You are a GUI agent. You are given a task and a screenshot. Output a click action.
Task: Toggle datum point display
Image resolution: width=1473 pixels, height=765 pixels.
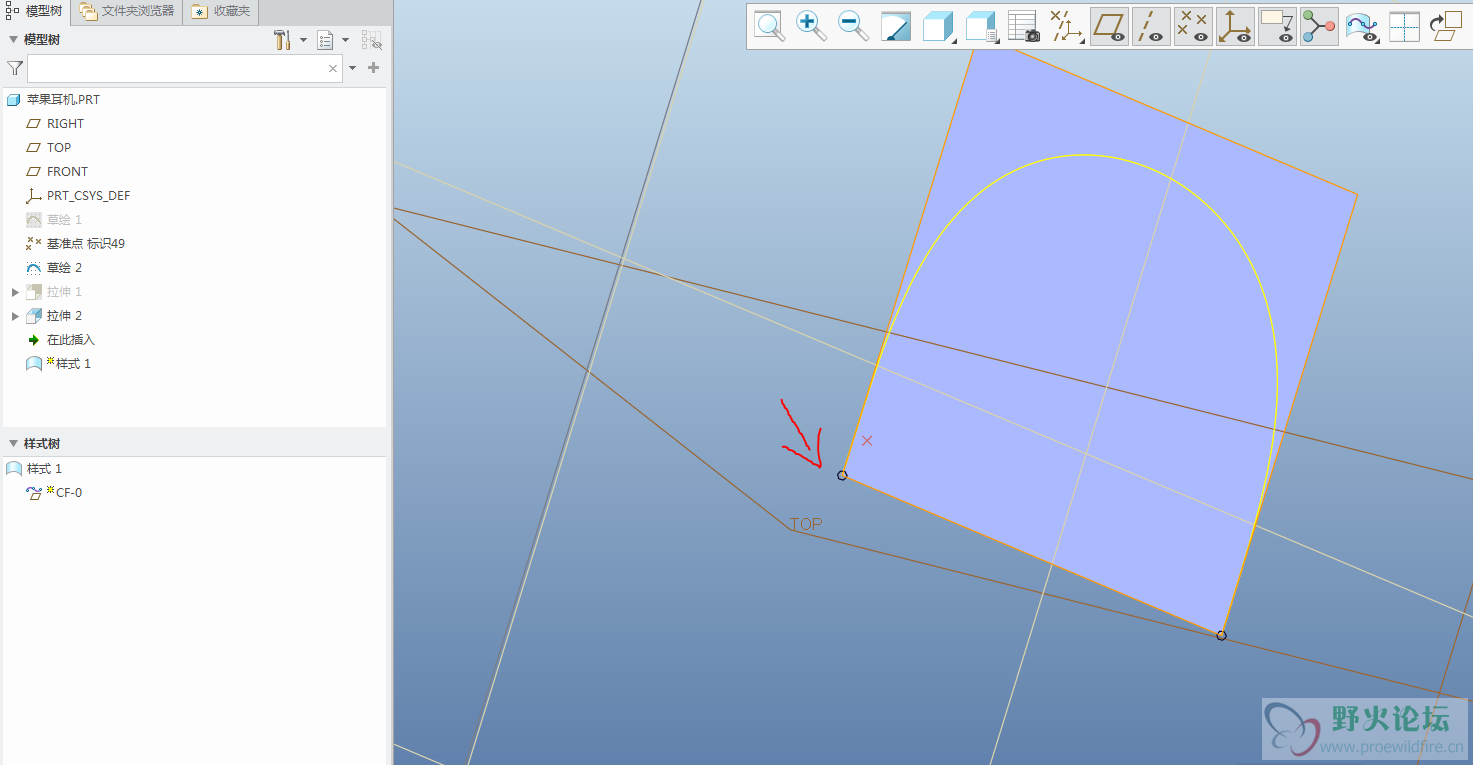pos(1192,26)
